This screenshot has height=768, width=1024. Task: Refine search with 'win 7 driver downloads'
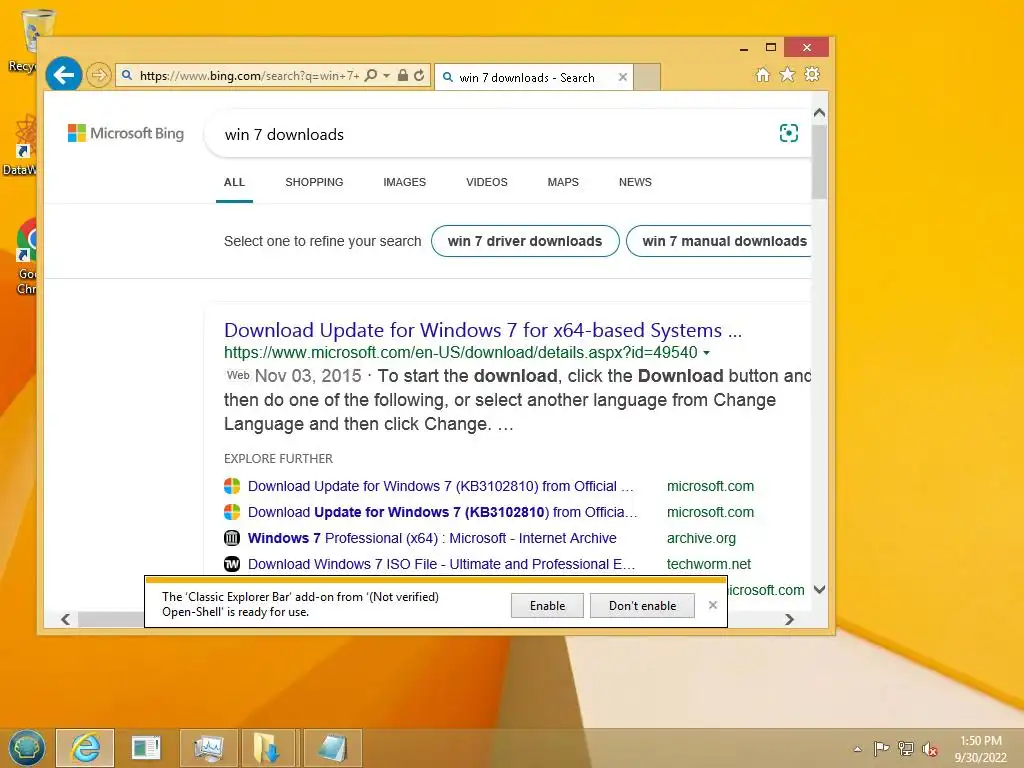pos(525,241)
